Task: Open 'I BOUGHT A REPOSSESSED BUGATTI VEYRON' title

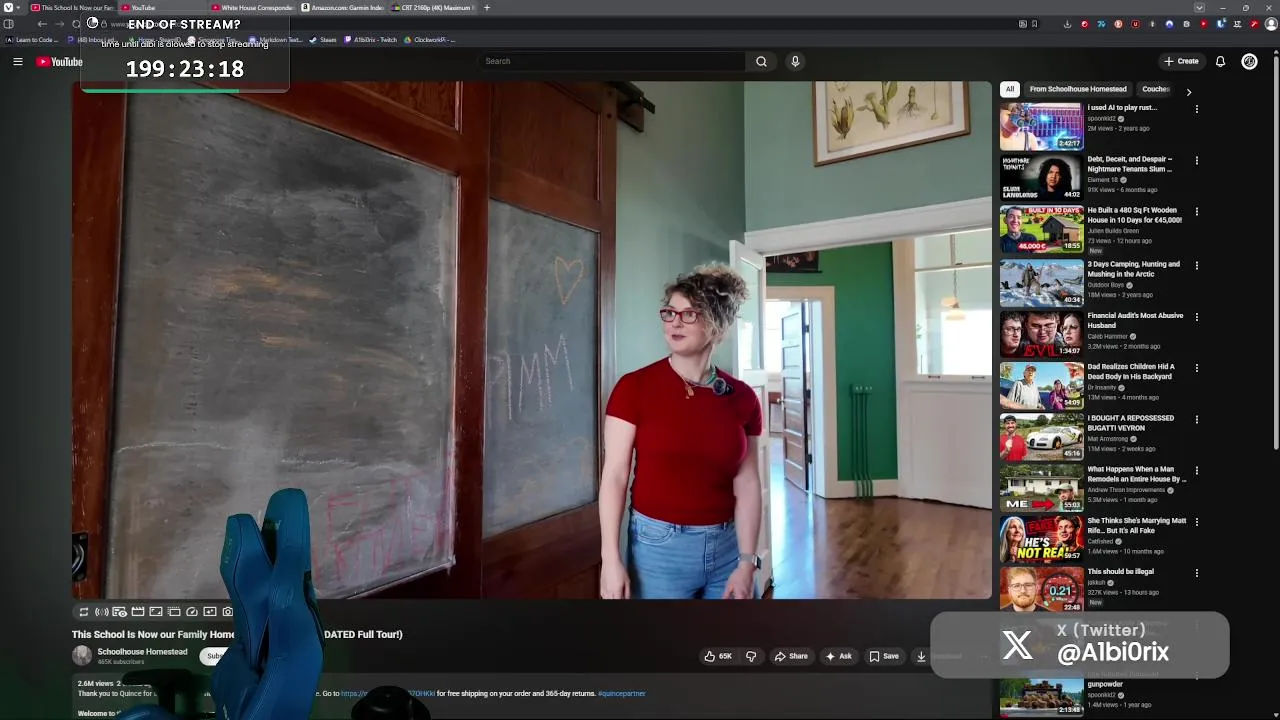Action: [1131, 423]
